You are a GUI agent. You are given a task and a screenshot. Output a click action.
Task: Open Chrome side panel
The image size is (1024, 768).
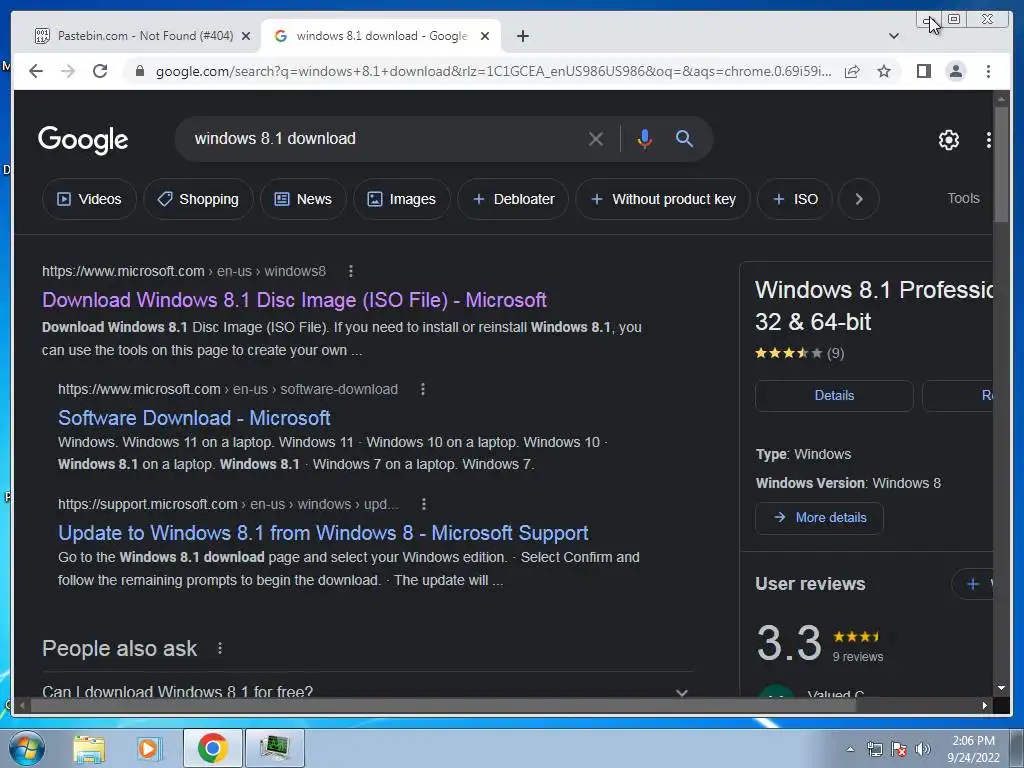(x=923, y=71)
